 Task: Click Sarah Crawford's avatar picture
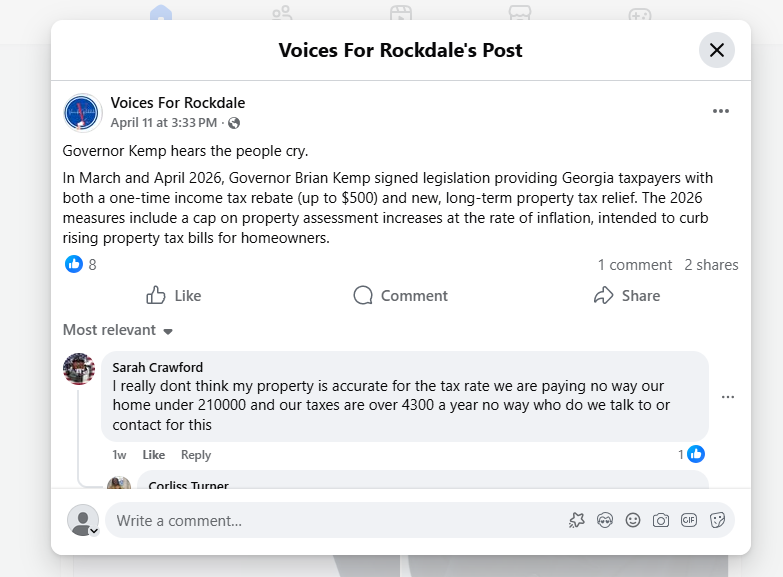pos(79,369)
